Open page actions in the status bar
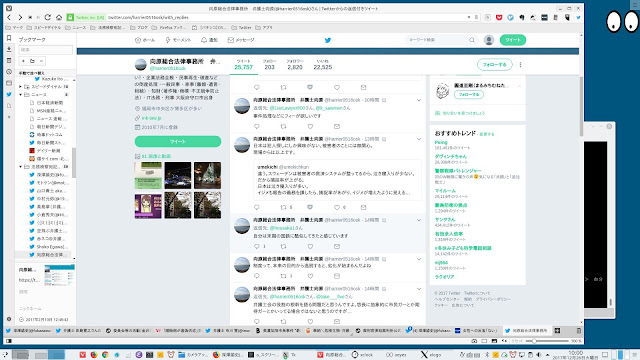The image size is (640, 360). click(505, 341)
